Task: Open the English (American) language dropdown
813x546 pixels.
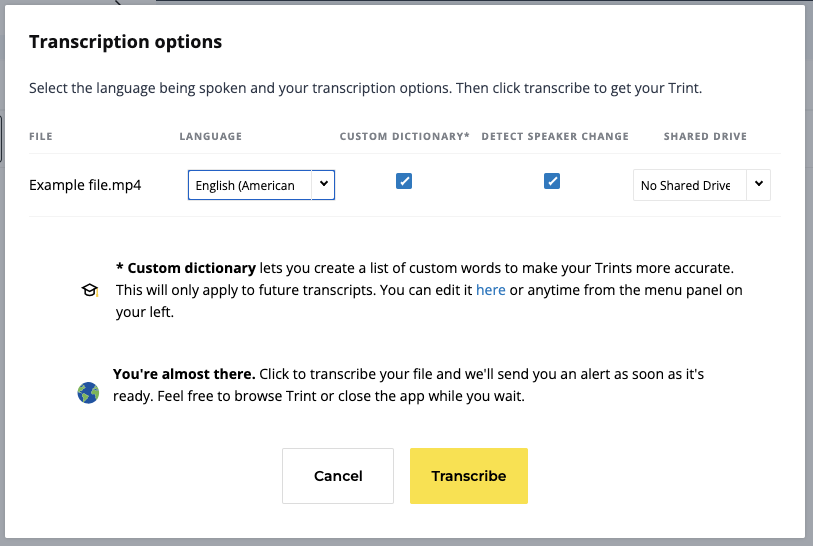Action: (x=250, y=185)
